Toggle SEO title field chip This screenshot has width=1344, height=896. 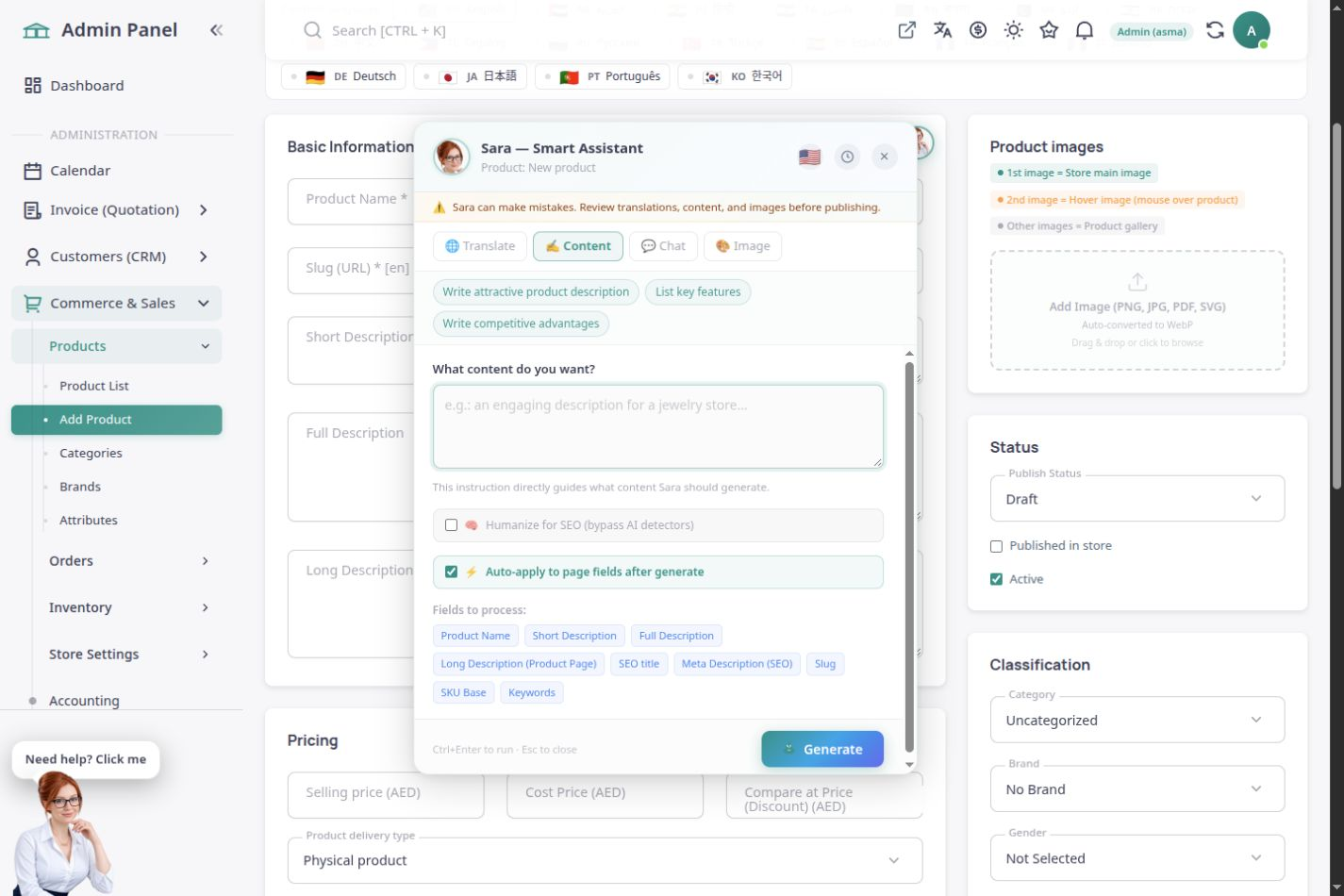[x=639, y=664]
